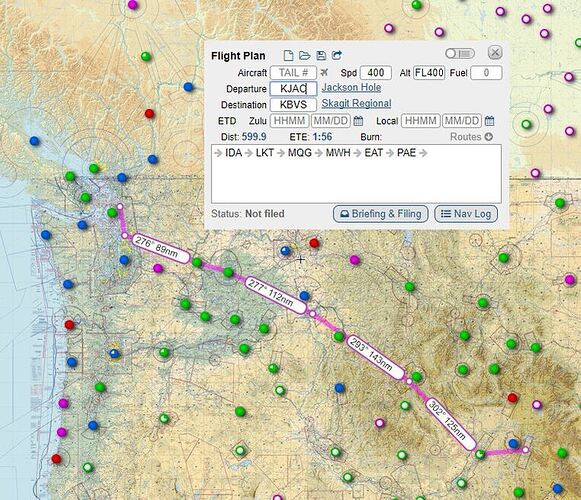Follow the Skagit Regional airport link

coord(356,103)
